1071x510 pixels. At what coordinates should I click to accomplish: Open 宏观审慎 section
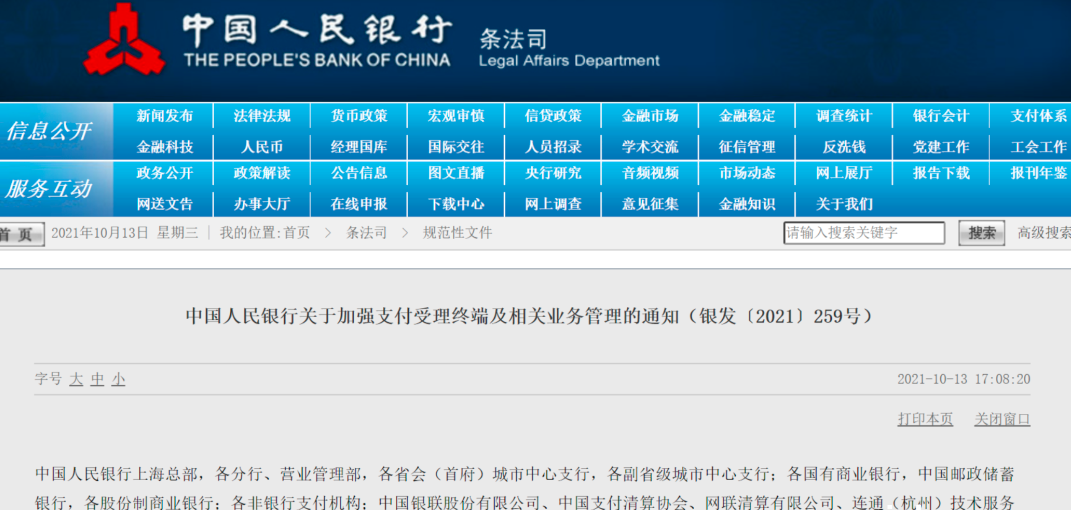point(456,116)
